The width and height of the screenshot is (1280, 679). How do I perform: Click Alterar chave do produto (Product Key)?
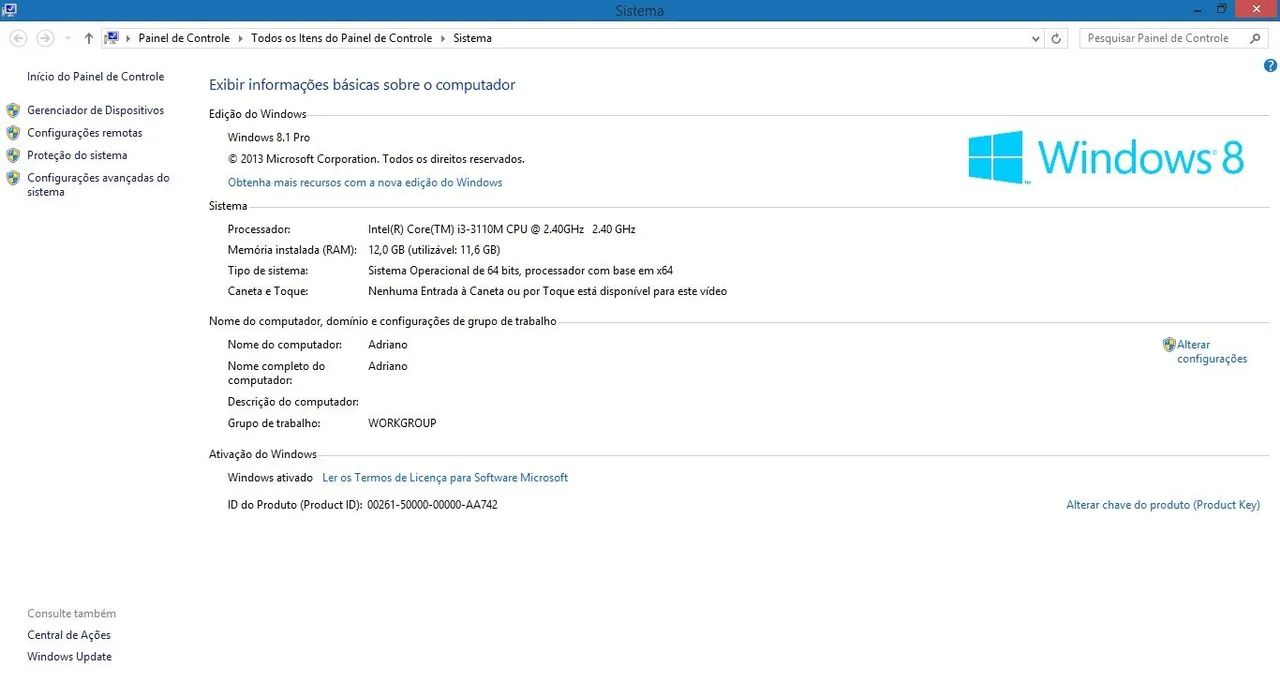pos(1163,505)
